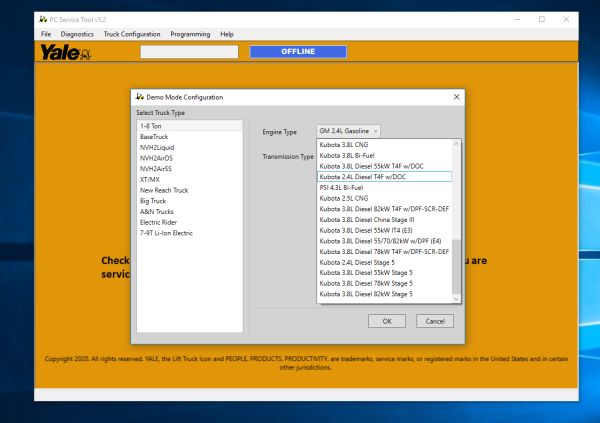Screen dimensions: 600x423
Task: Open the Diagnostics menu
Action: coord(77,34)
